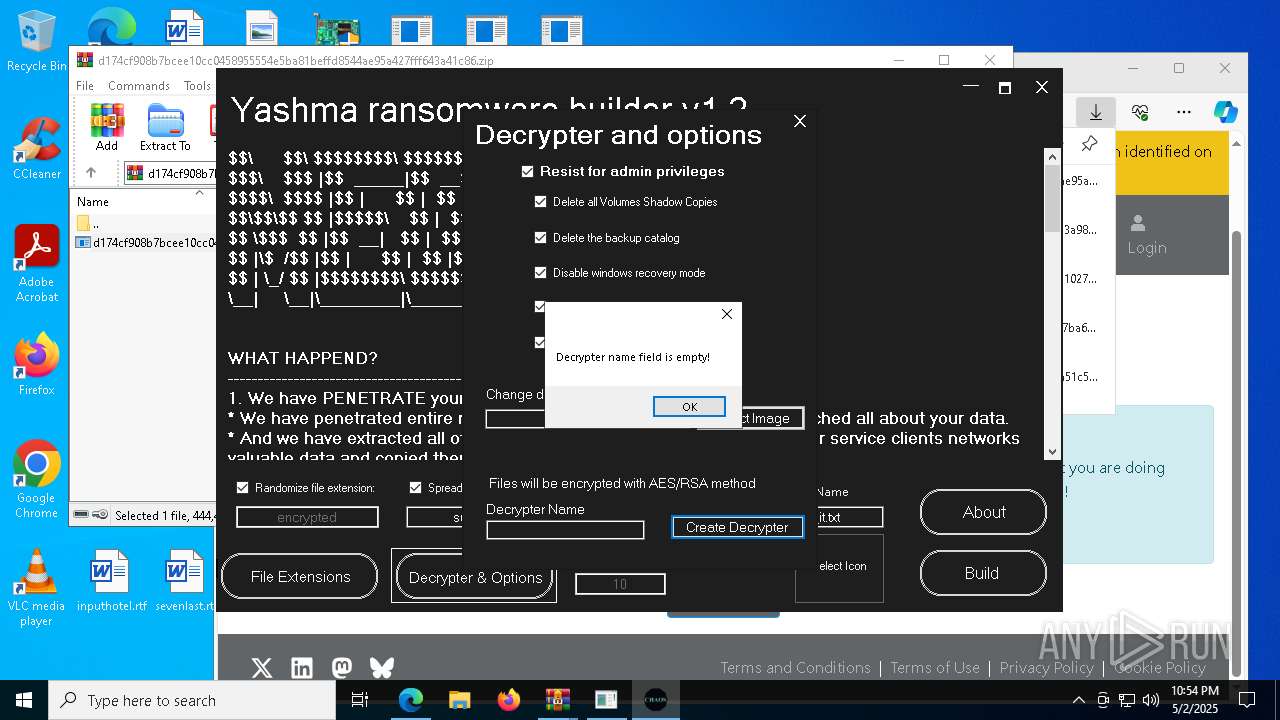
Task: Click the Select Icon box
Action: pyautogui.click(x=839, y=567)
